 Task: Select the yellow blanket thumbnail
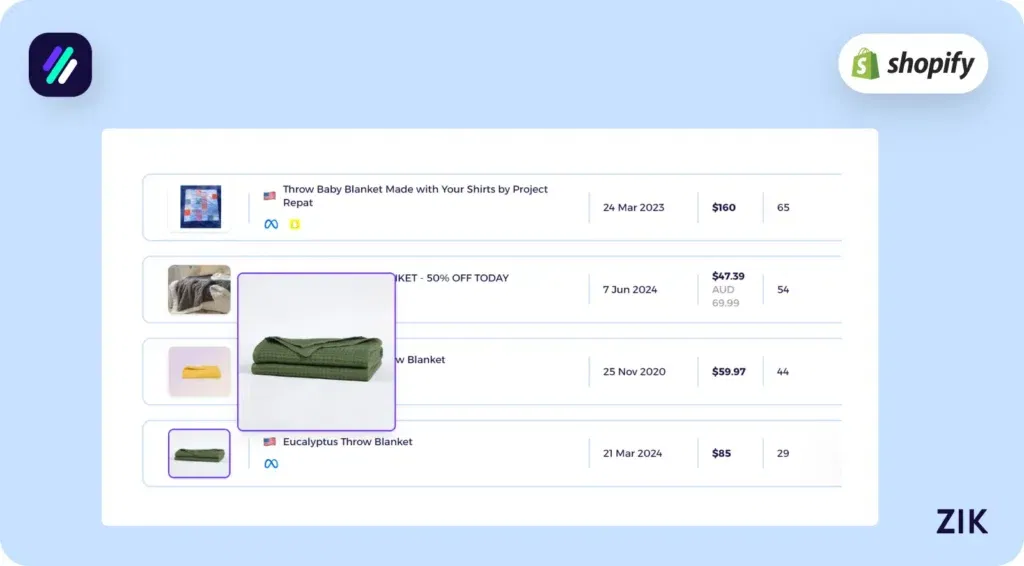coord(199,372)
